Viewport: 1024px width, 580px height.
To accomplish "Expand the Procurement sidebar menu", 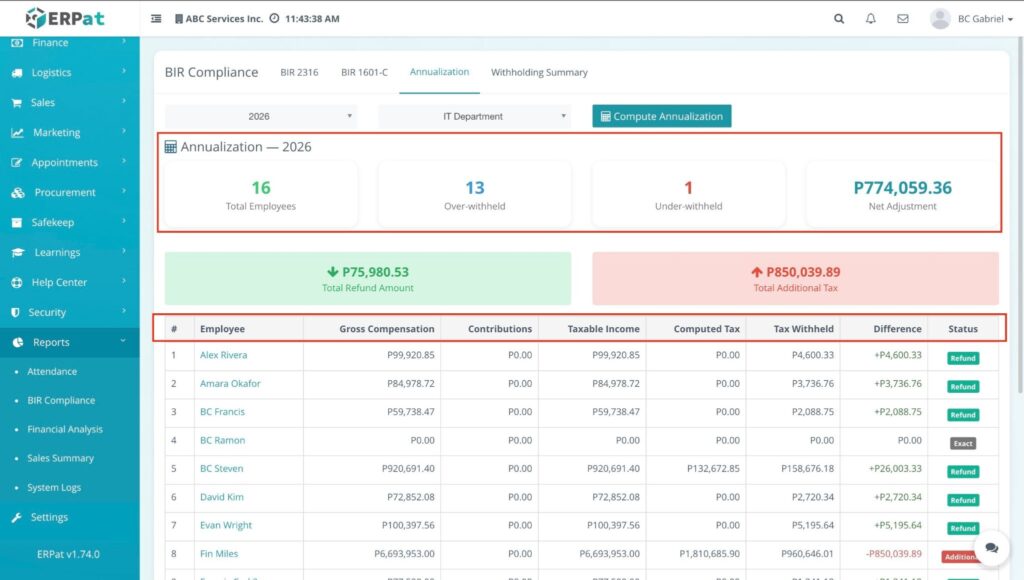I will pyautogui.click(x=65, y=192).
